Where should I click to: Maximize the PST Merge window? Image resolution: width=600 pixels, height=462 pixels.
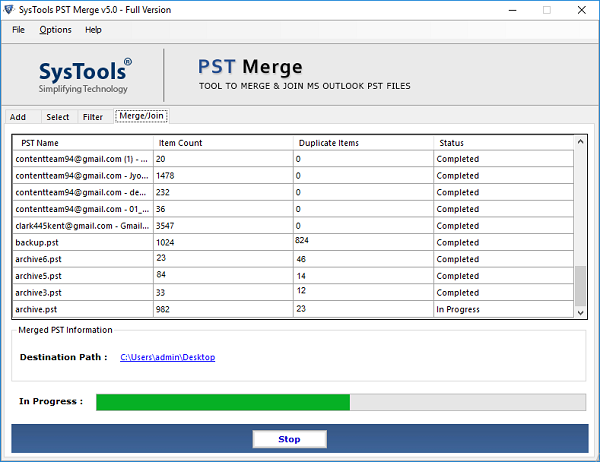pyautogui.click(x=546, y=10)
